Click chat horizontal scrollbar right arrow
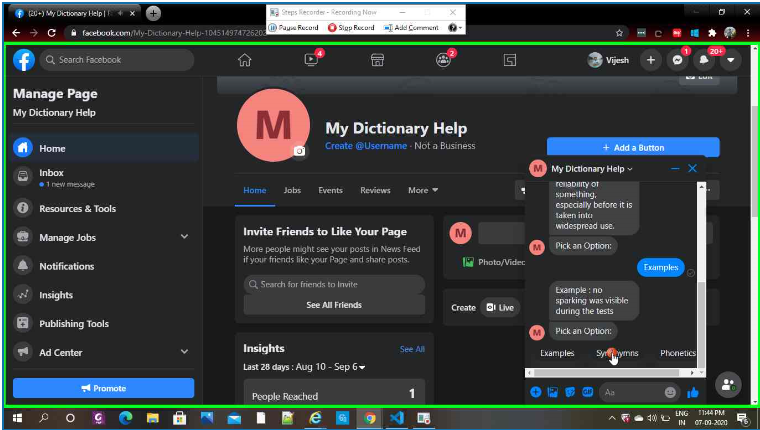 tap(692, 373)
